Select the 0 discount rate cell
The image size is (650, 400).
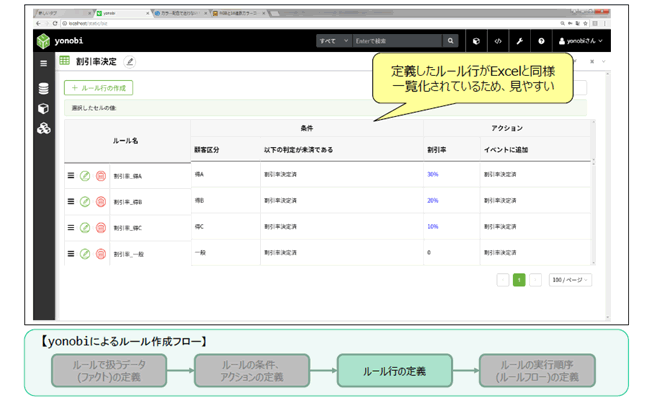(x=452, y=252)
